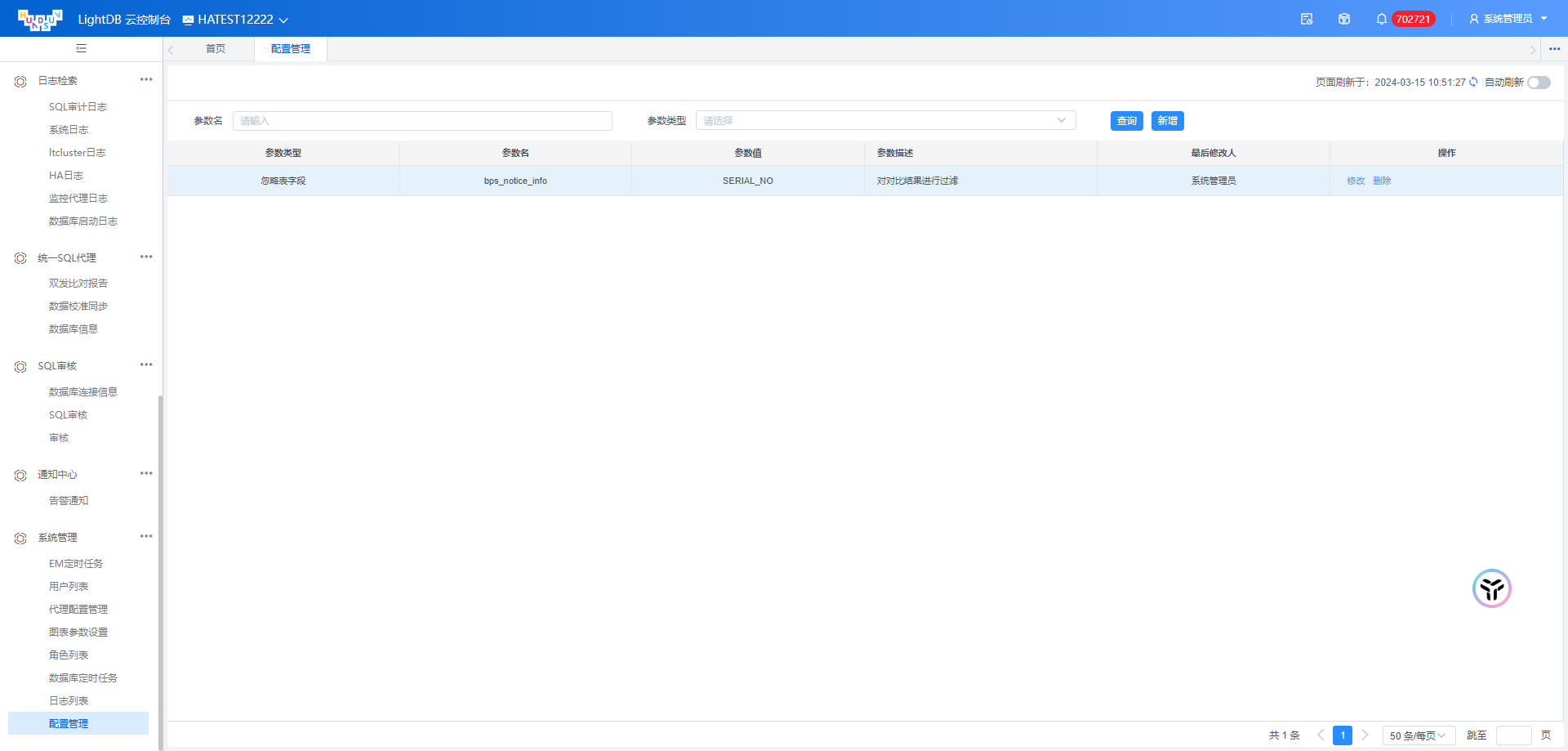Click the 702721 notification badge

tap(1413, 19)
